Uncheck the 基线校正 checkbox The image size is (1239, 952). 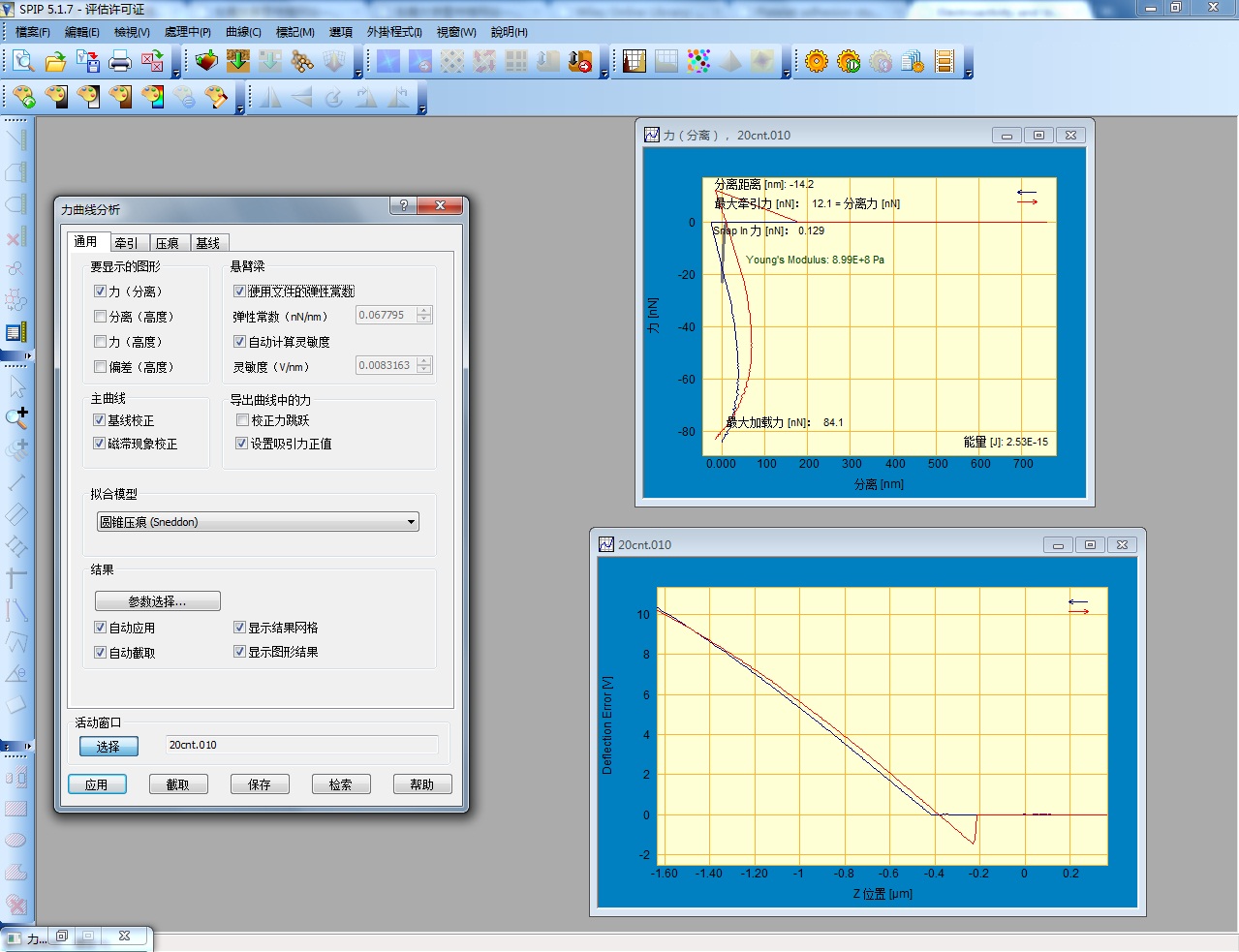(x=100, y=420)
